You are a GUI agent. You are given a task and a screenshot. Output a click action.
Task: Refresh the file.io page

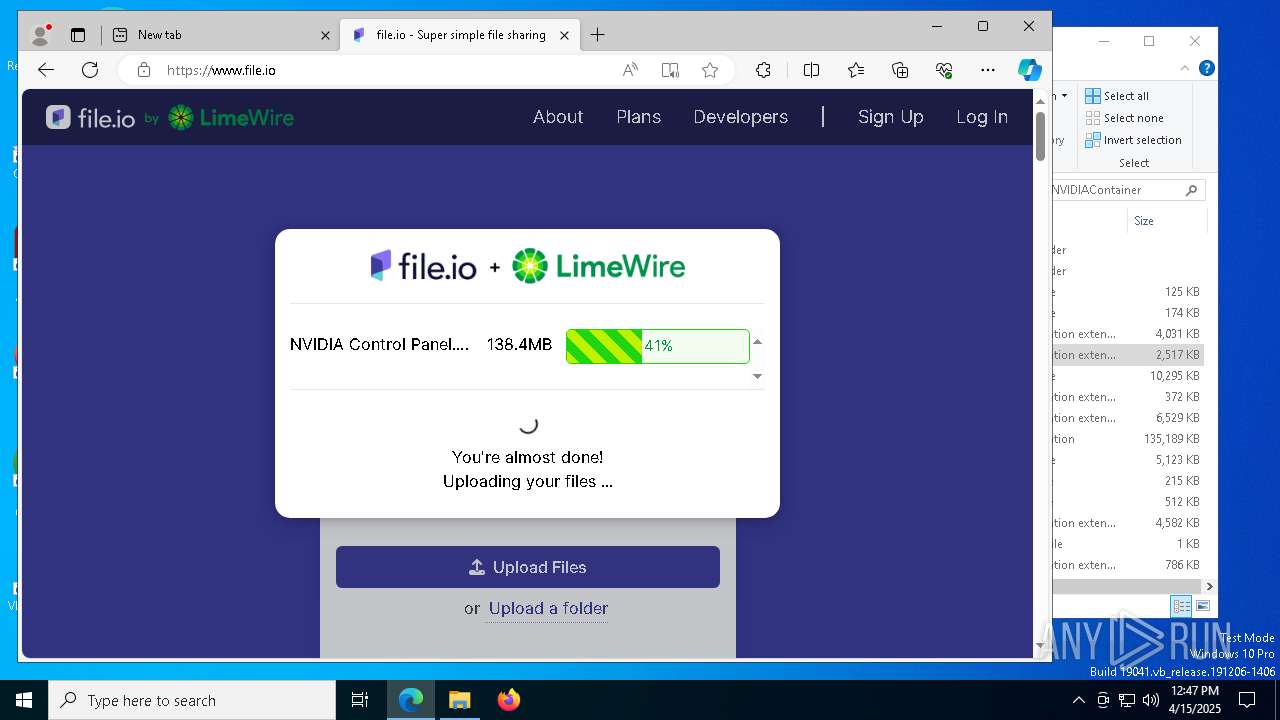90,70
